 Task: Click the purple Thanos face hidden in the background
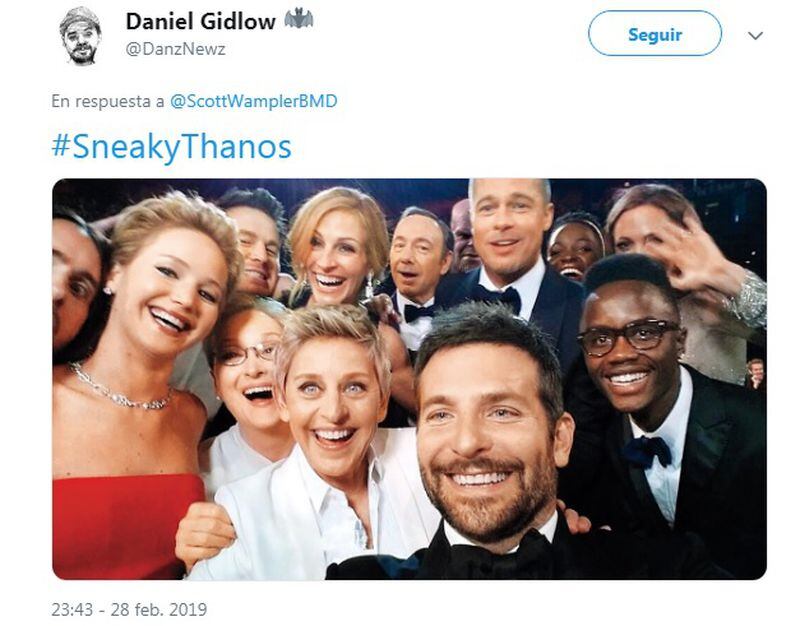point(462,237)
